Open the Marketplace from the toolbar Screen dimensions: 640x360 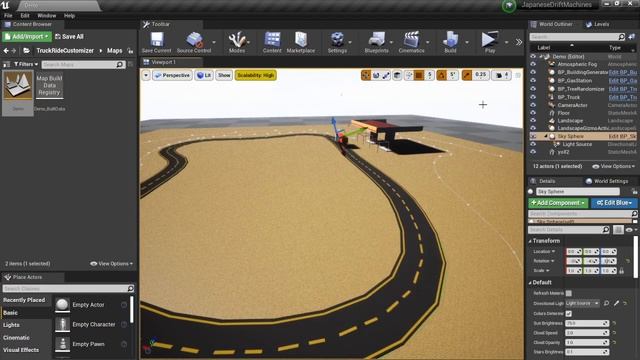point(301,42)
